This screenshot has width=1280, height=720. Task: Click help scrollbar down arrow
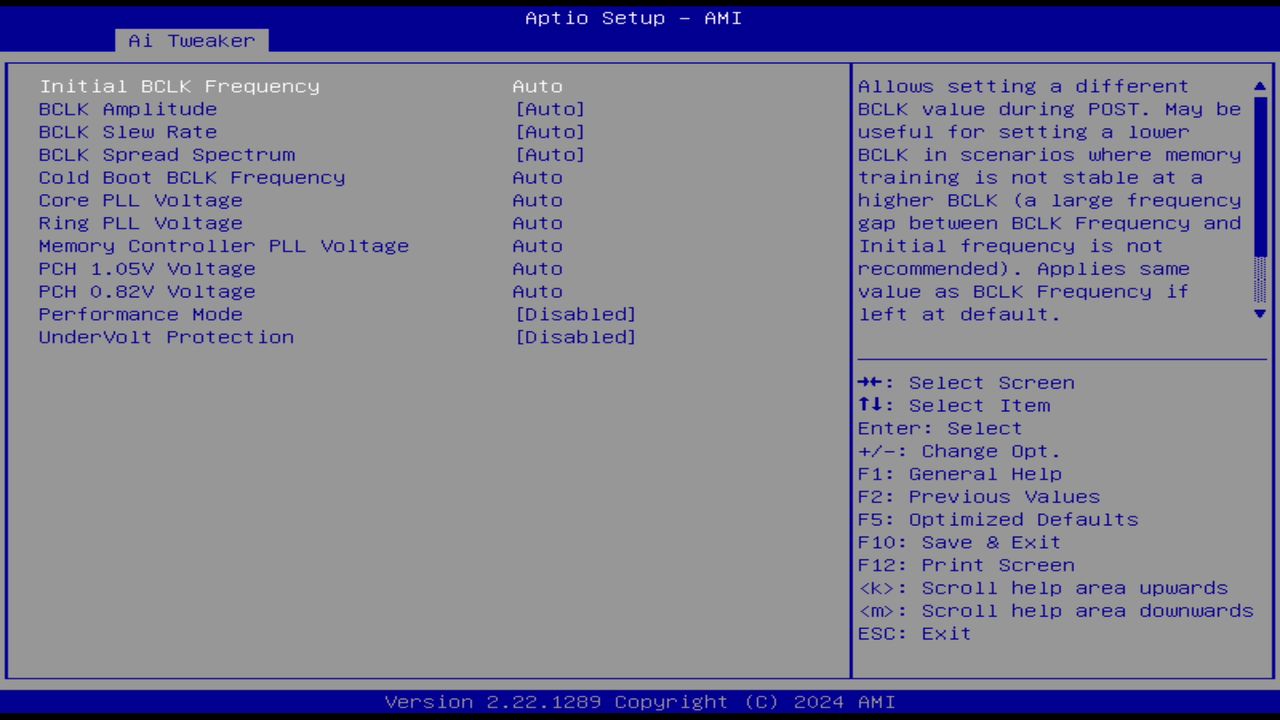tap(1260, 314)
